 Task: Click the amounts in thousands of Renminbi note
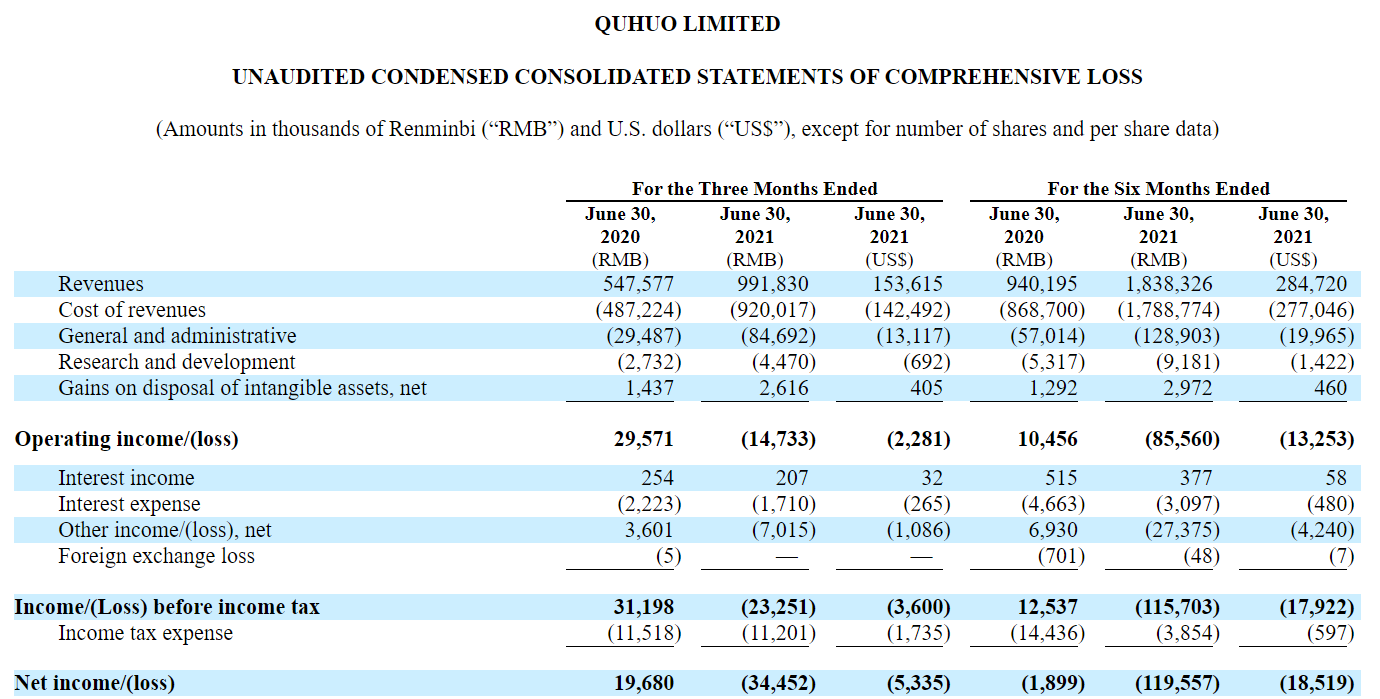tap(687, 129)
